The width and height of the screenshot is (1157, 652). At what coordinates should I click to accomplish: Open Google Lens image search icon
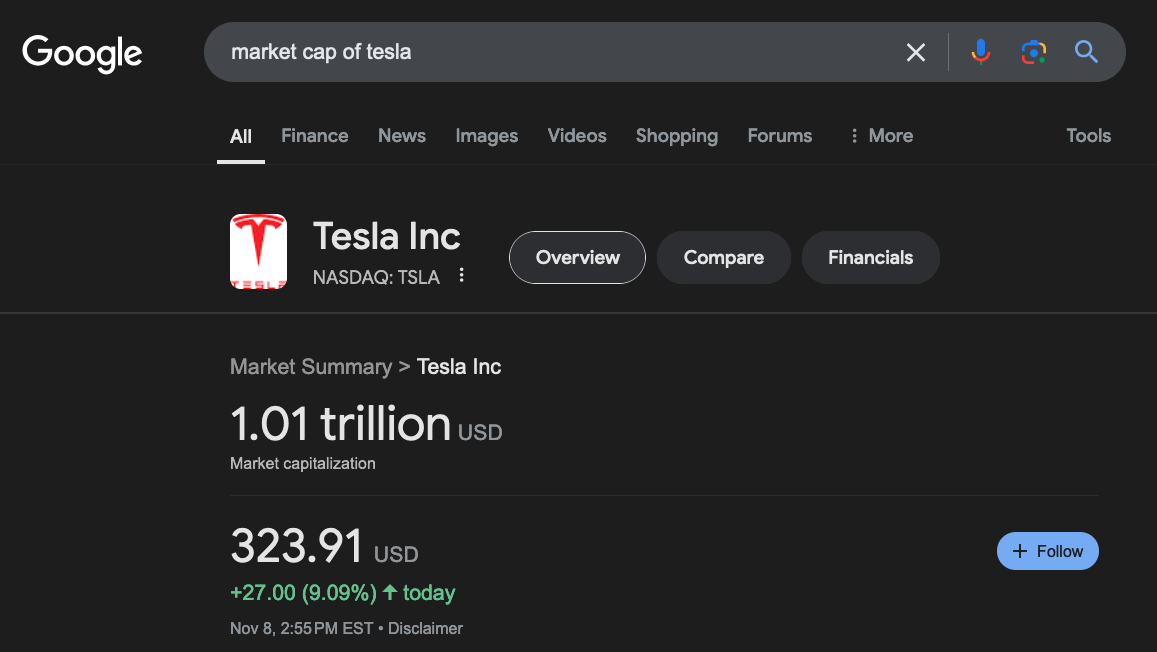pos(1033,52)
